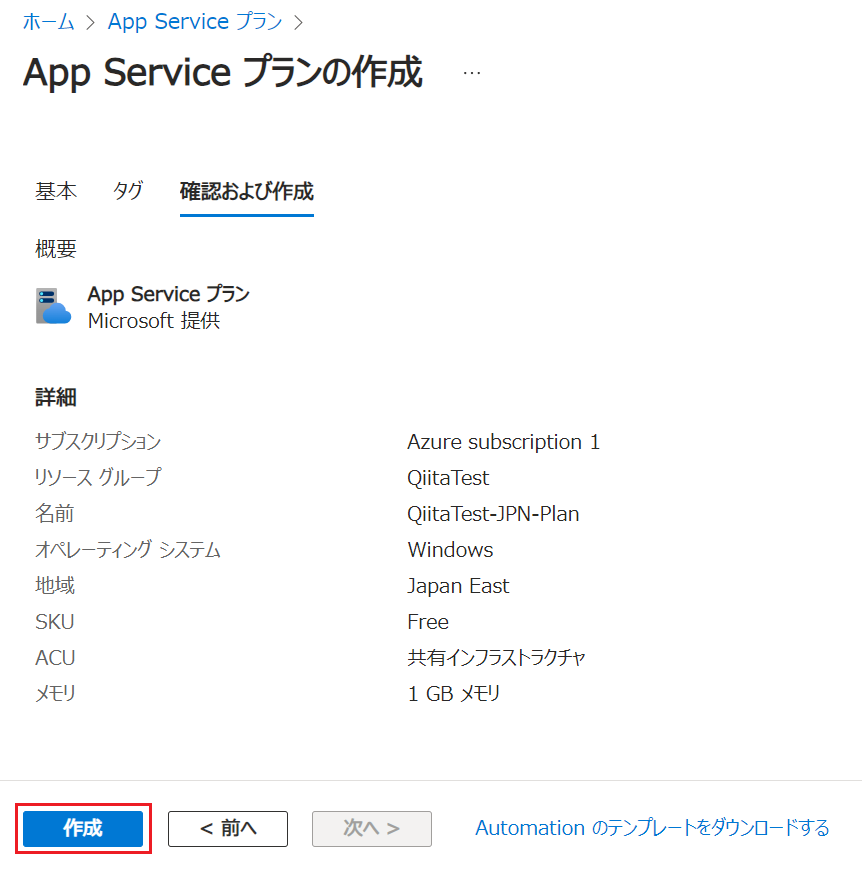The height and width of the screenshot is (877, 862).
Task: Select the Azure subscription 1 value
Action: pyautogui.click(x=503, y=442)
